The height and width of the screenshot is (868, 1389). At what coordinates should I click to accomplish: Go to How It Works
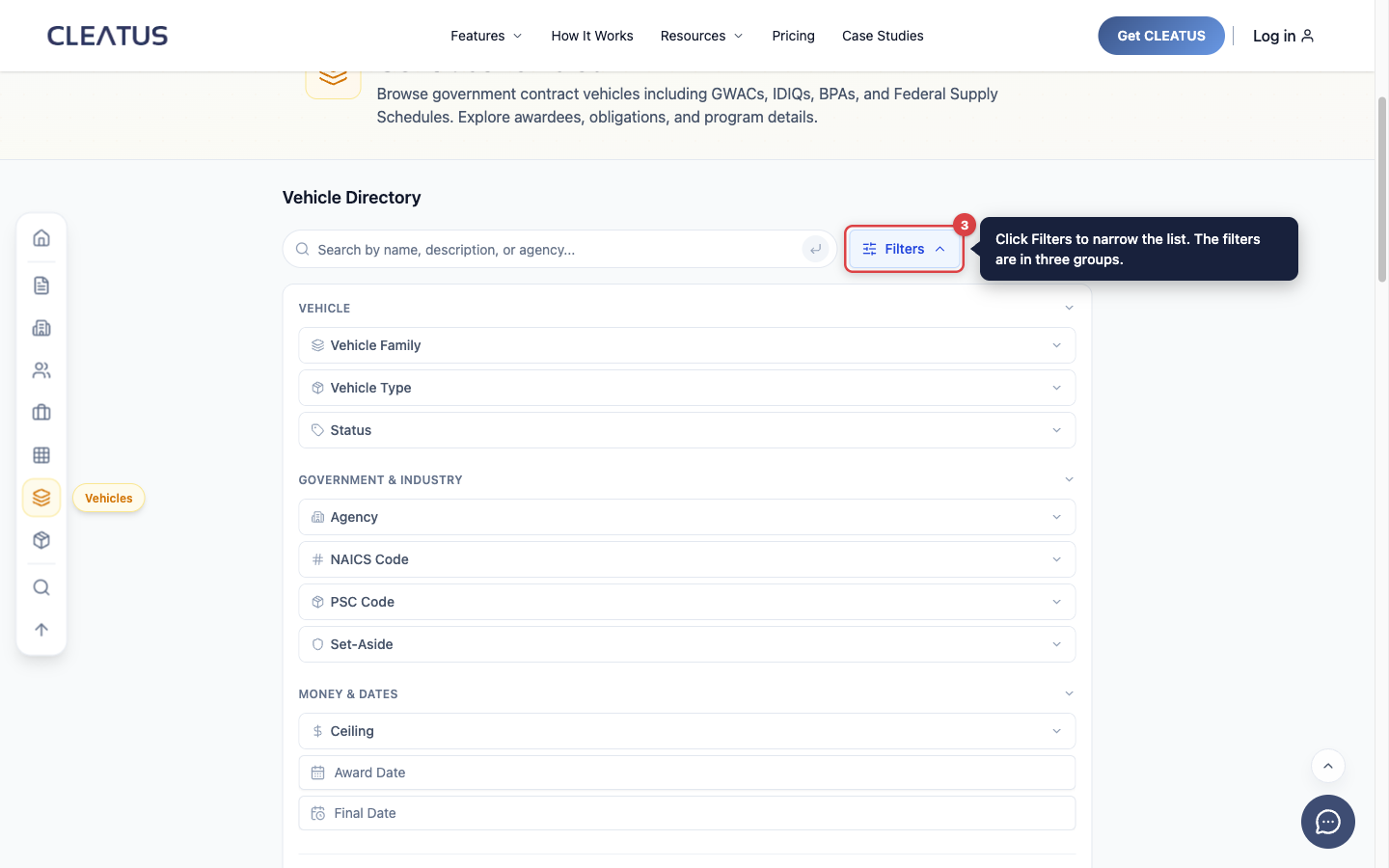[x=592, y=36]
